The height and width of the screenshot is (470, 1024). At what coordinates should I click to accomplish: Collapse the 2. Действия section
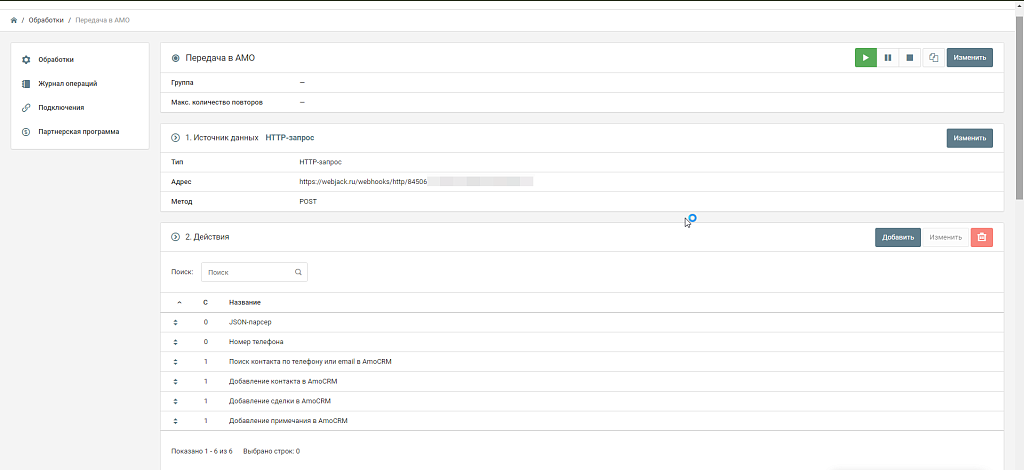175,237
